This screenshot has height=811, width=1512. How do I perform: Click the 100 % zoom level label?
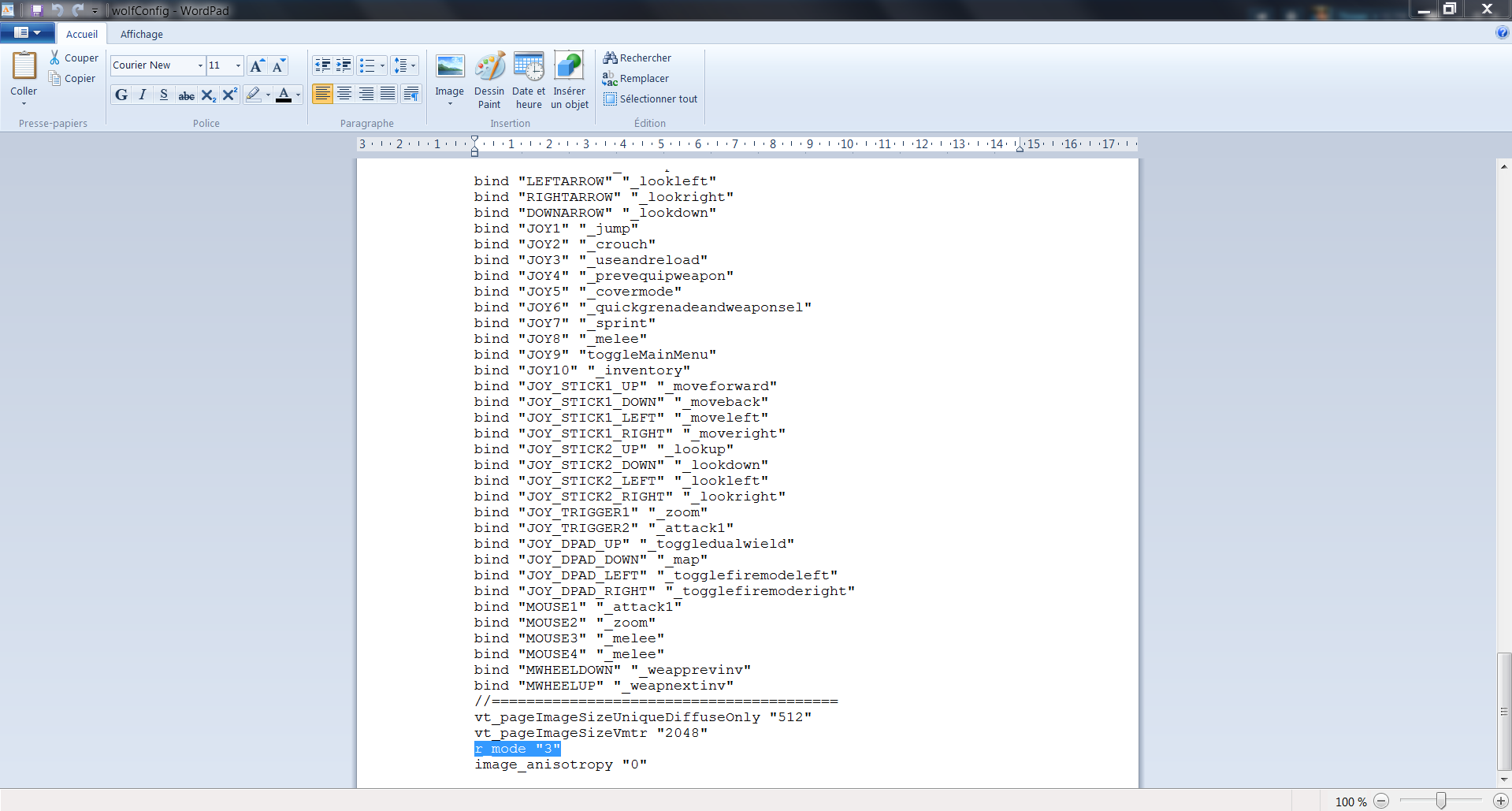[1350, 802]
